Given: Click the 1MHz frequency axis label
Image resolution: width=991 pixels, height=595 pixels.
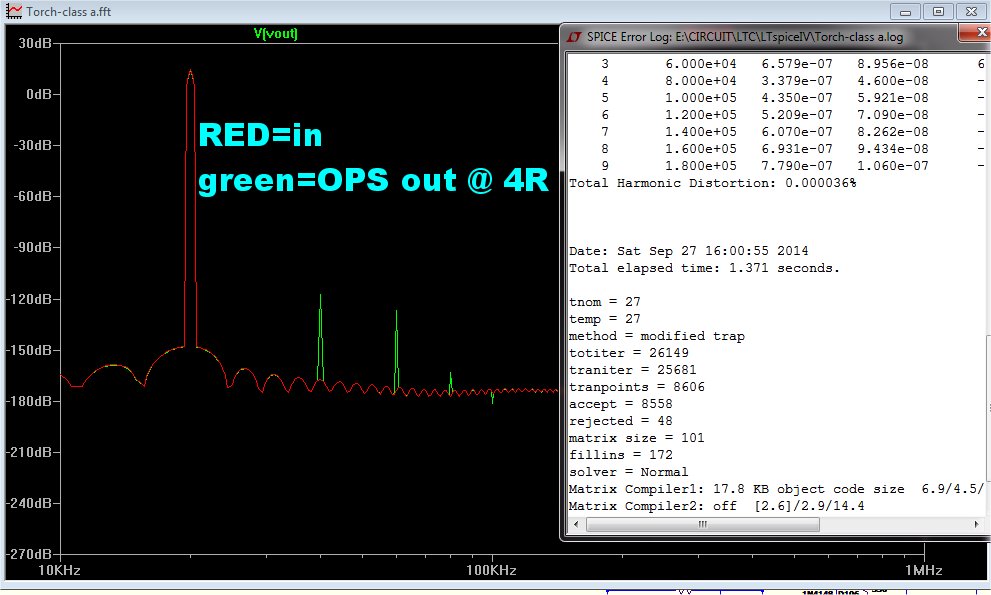Looking at the screenshot, I should 923,570.
